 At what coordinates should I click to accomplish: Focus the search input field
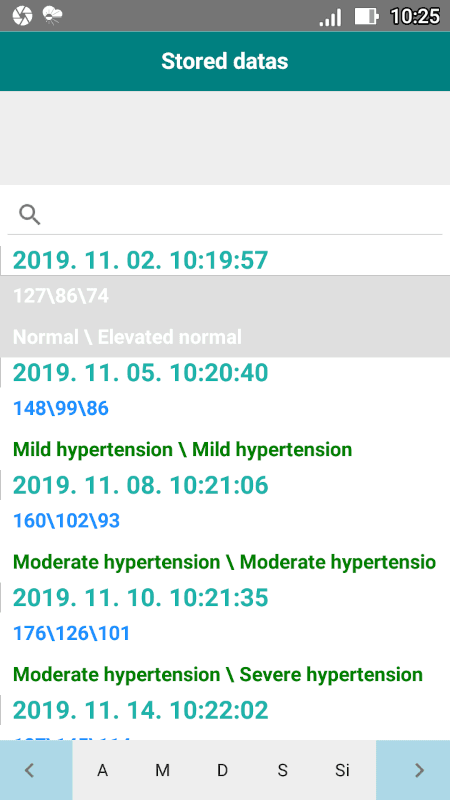pos(225,215)
